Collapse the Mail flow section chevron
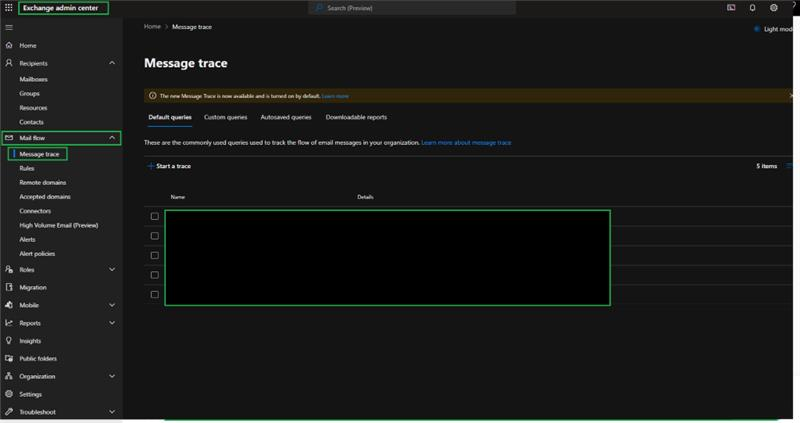This screenshot has height=423, width=800. pyautogui.click(x=112, y=138)
